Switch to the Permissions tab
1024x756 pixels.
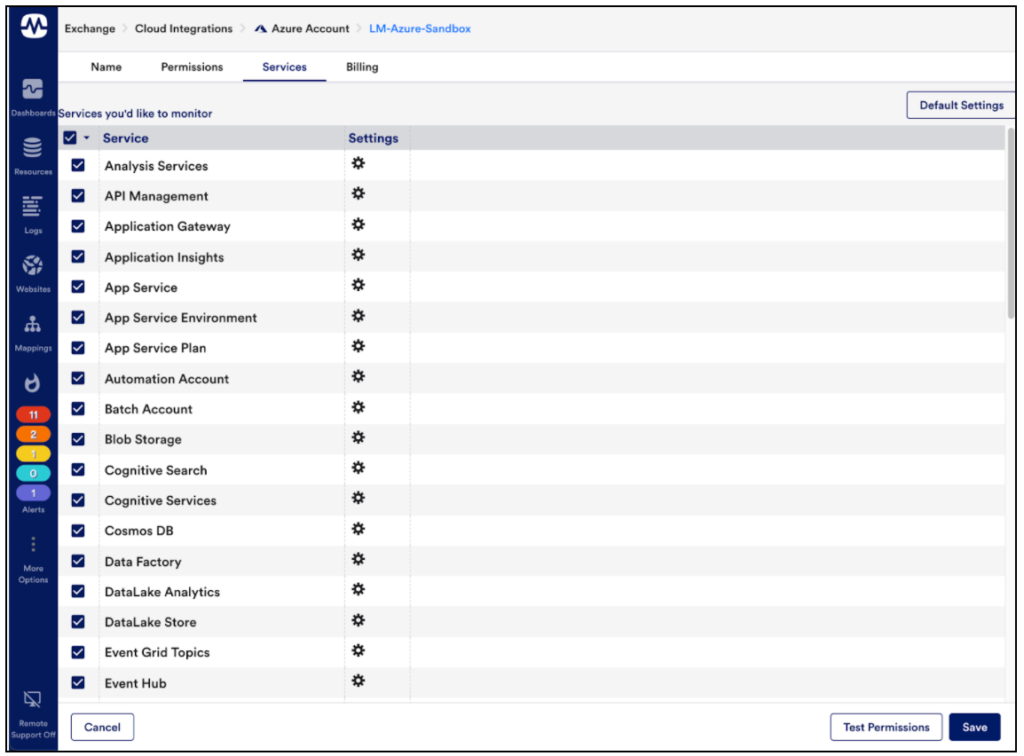[x=192, y=67]
